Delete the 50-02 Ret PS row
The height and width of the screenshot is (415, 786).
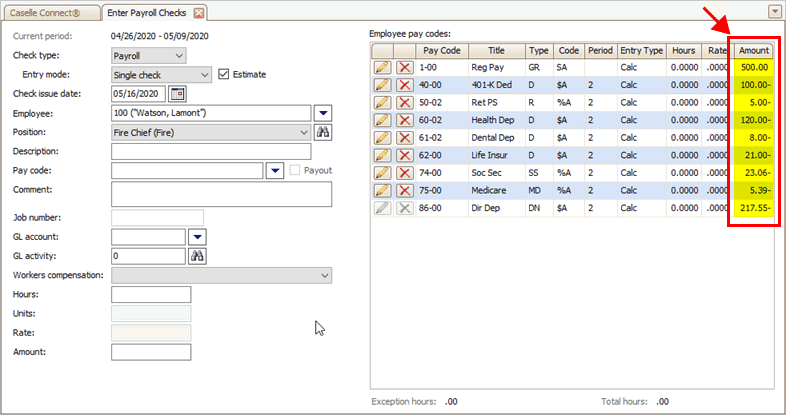click(405, 102)
